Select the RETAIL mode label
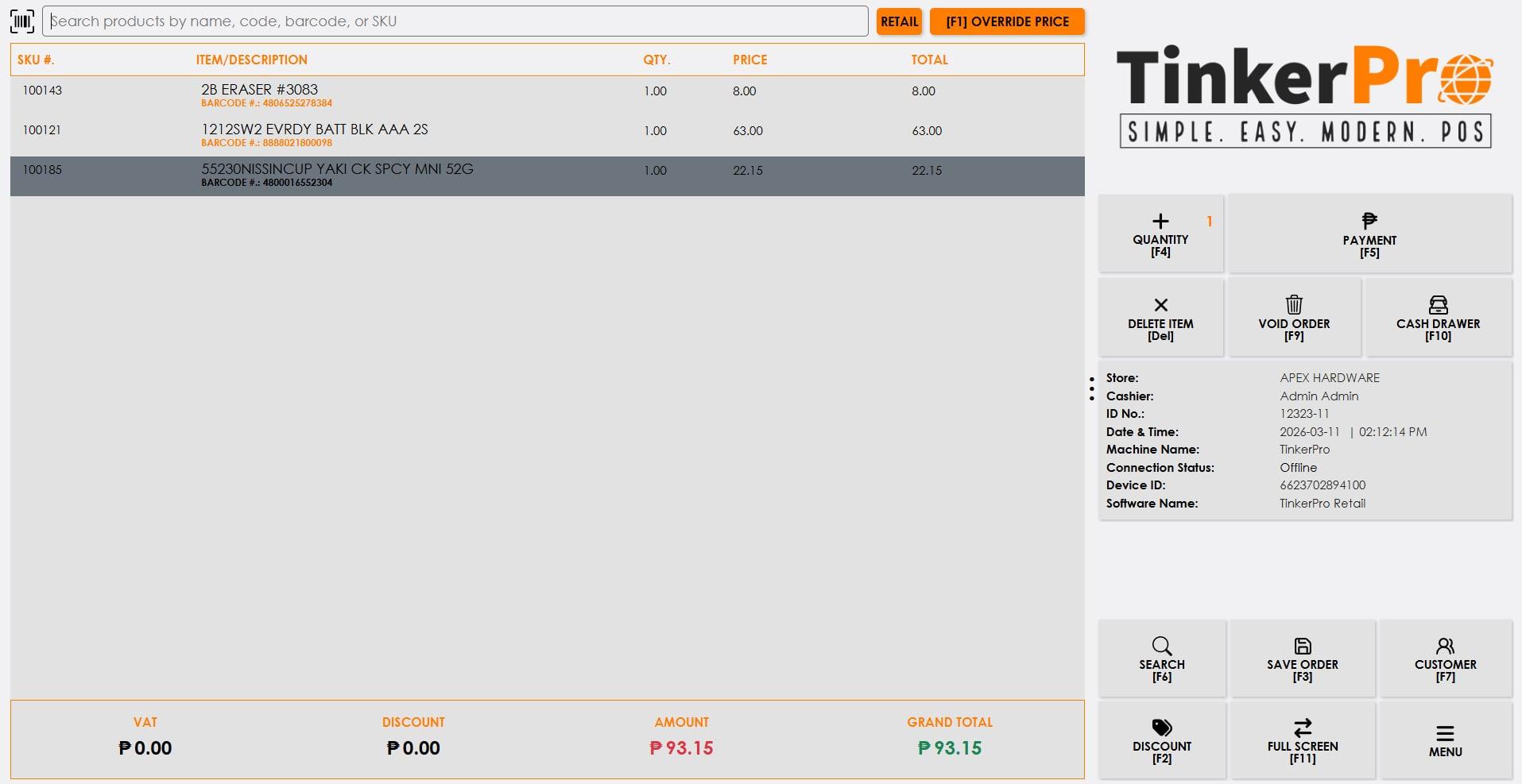 point(898,21)
